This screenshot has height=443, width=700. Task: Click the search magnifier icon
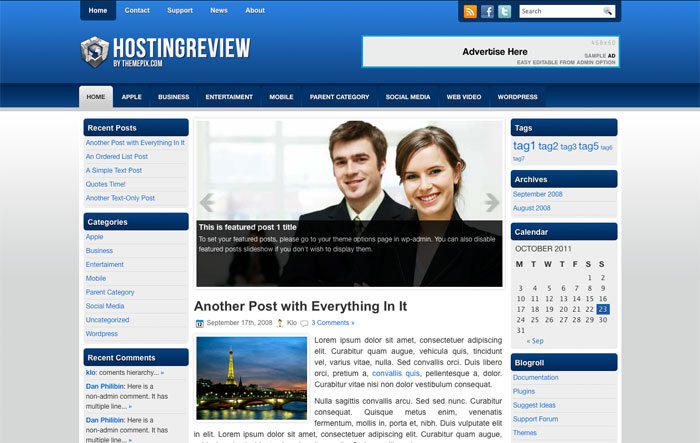click(x=608, y=11)
